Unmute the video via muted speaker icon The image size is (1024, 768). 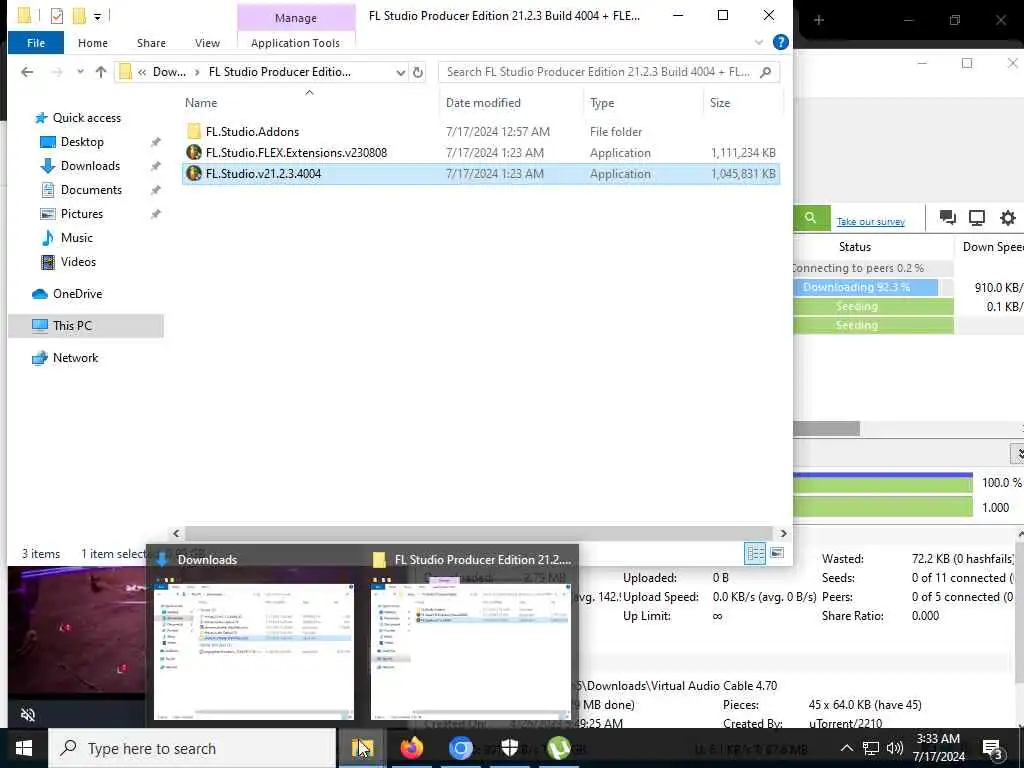pyautogui.click(x=28, y=714)
